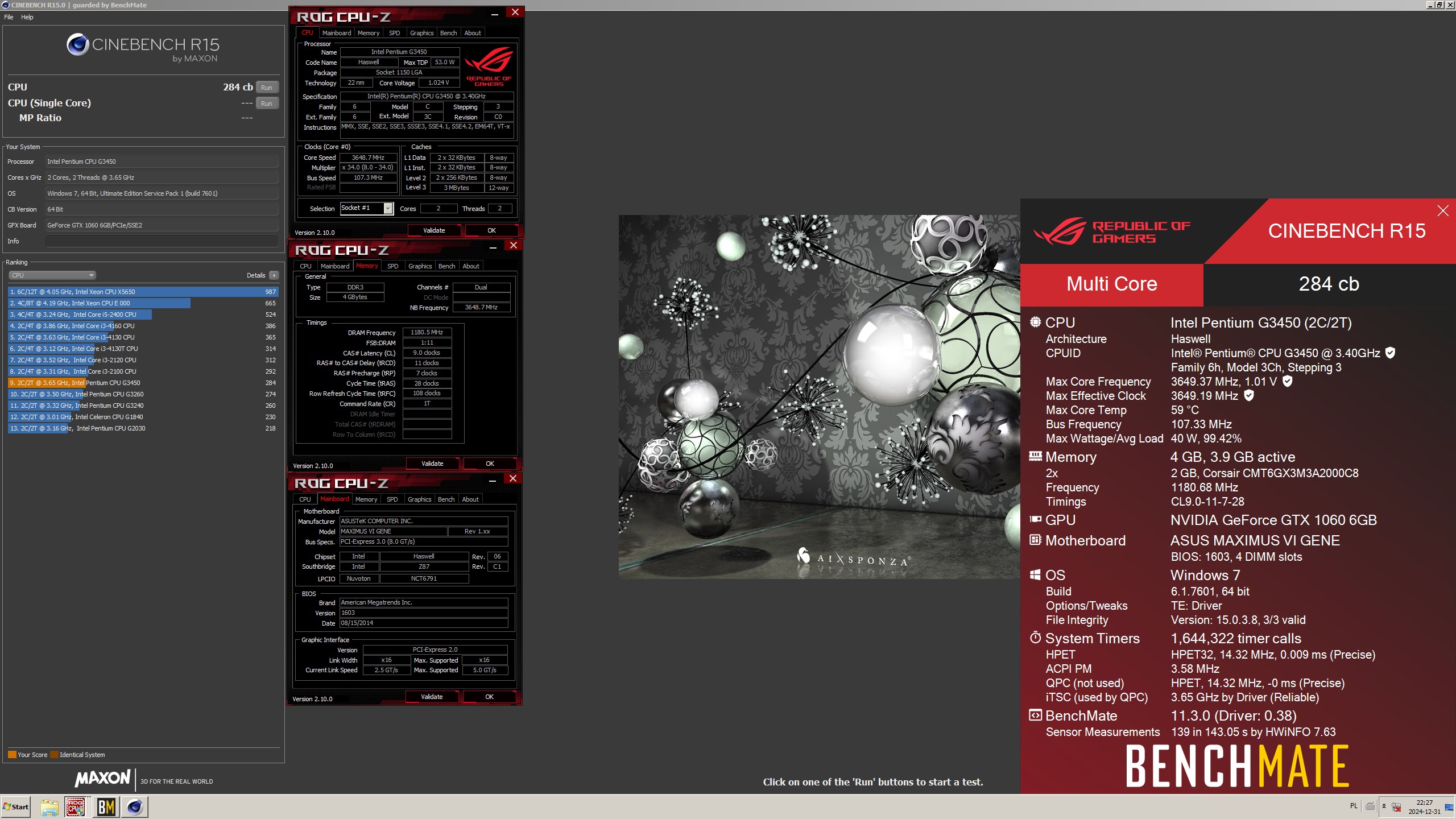Switch to SPD tab in top CPU-Z window
The height and width of the screenshot is (819, 1456).
[x=395, y=33]
